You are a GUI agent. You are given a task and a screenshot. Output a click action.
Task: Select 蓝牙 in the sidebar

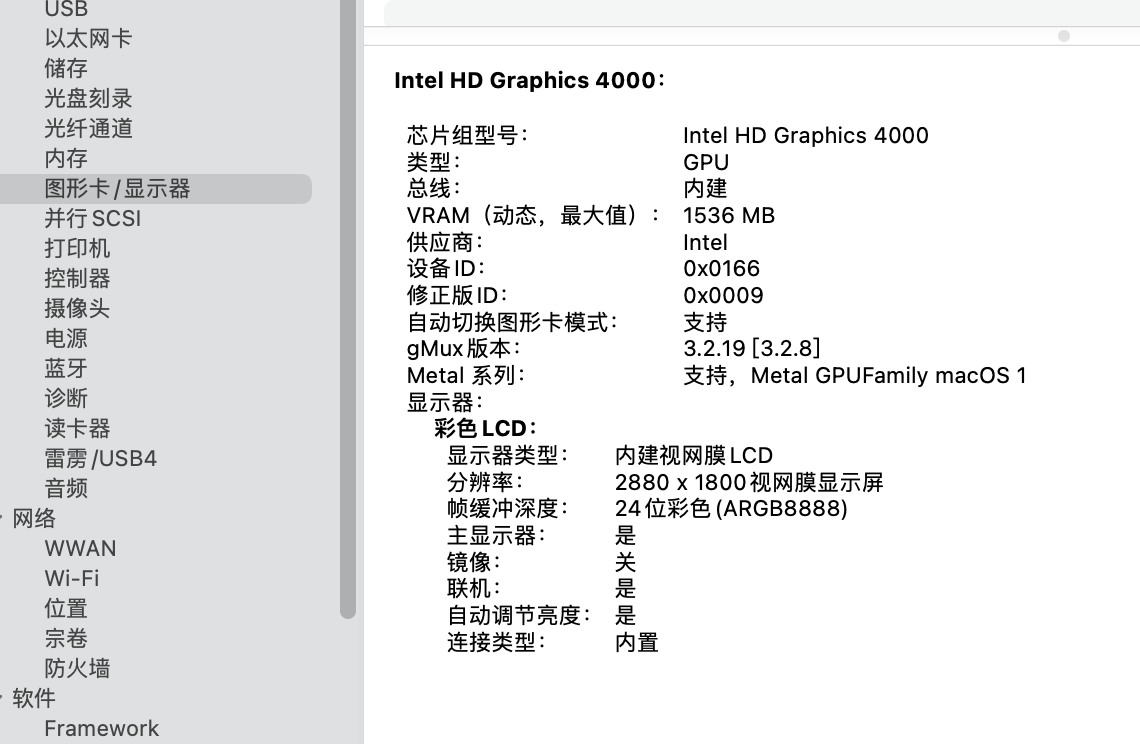click(66, 369)
